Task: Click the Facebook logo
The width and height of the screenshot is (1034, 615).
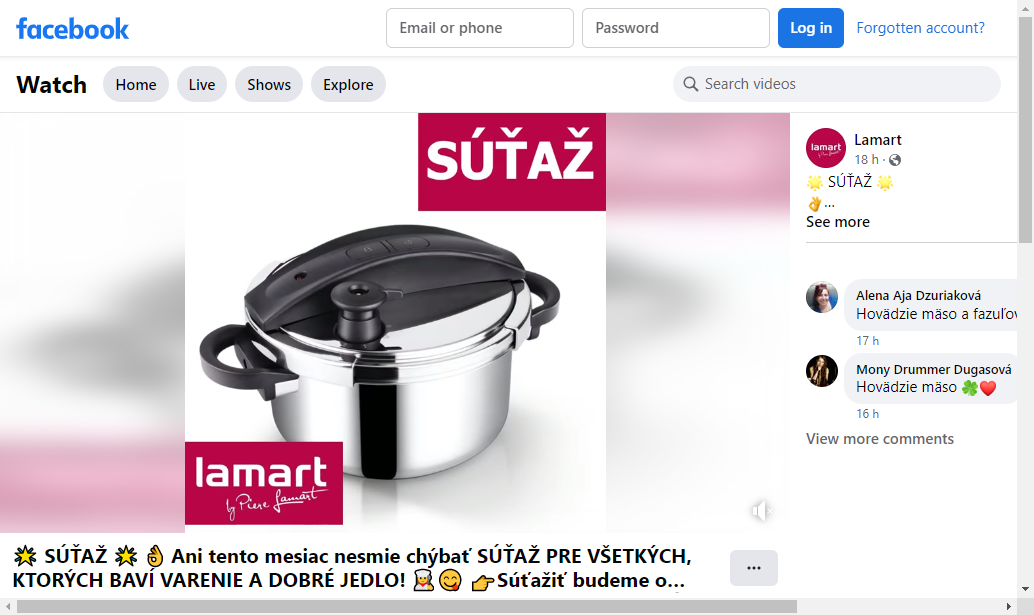Action: coord(73,29)
